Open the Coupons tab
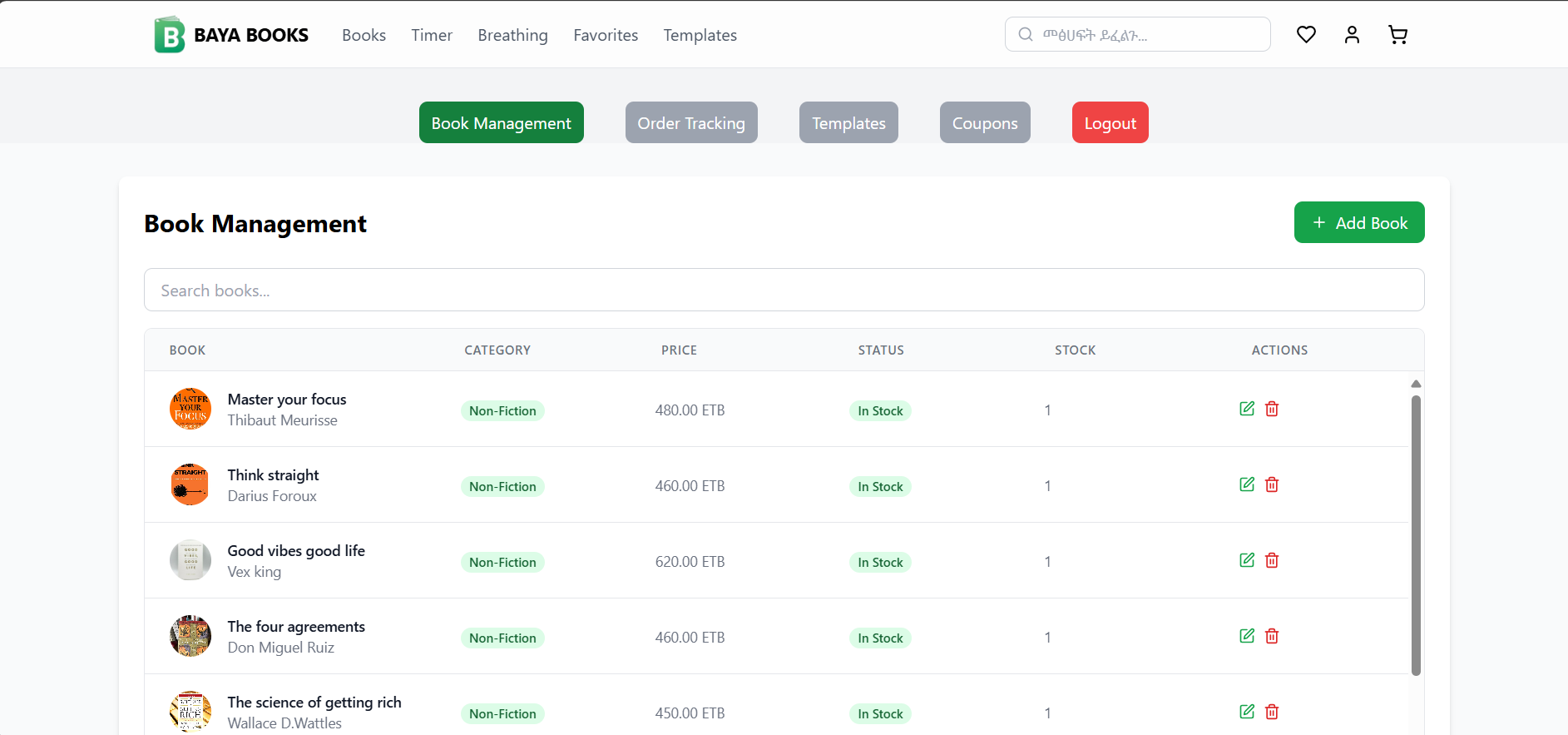Image resolution: width=1568 pixels, height=735 pixels. (984, 123)
